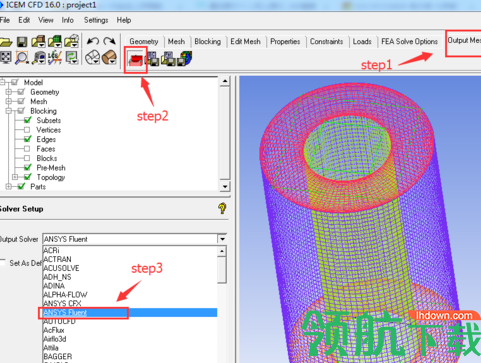The image size is (481, 363).
Task: Switch to the Blocking tab
Action: click(x=208, y=41)
